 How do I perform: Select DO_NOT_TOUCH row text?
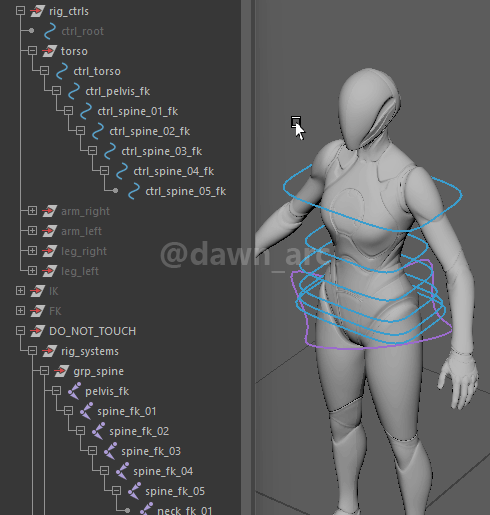[92, 331]
